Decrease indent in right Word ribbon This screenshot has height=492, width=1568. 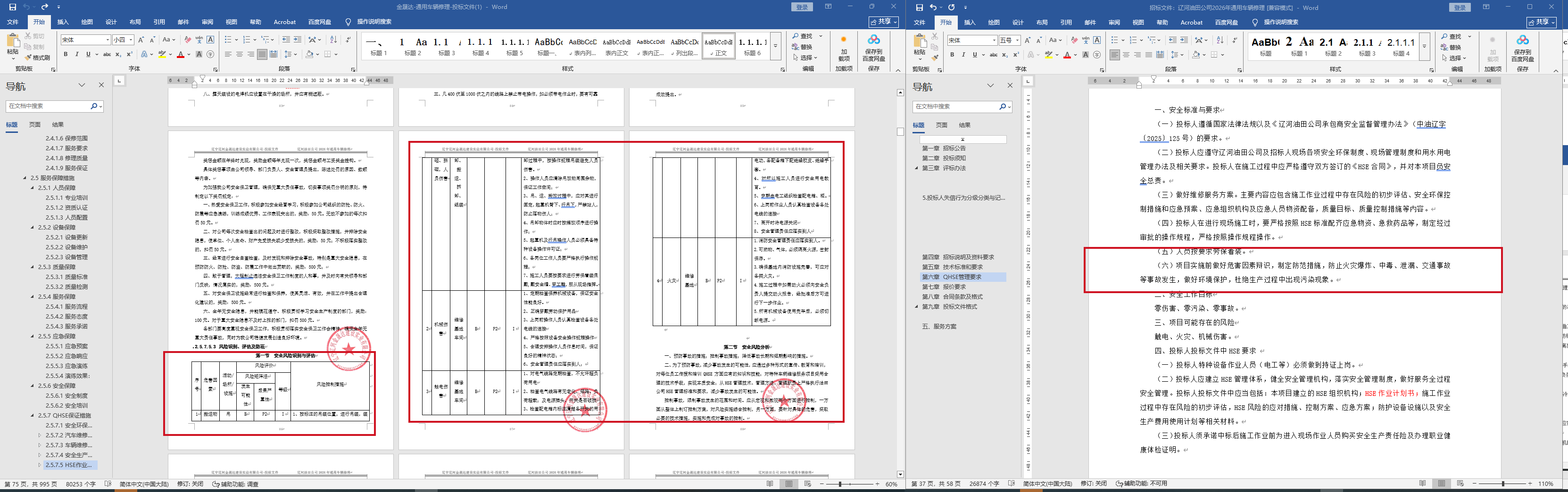(x=1172, y=40)
